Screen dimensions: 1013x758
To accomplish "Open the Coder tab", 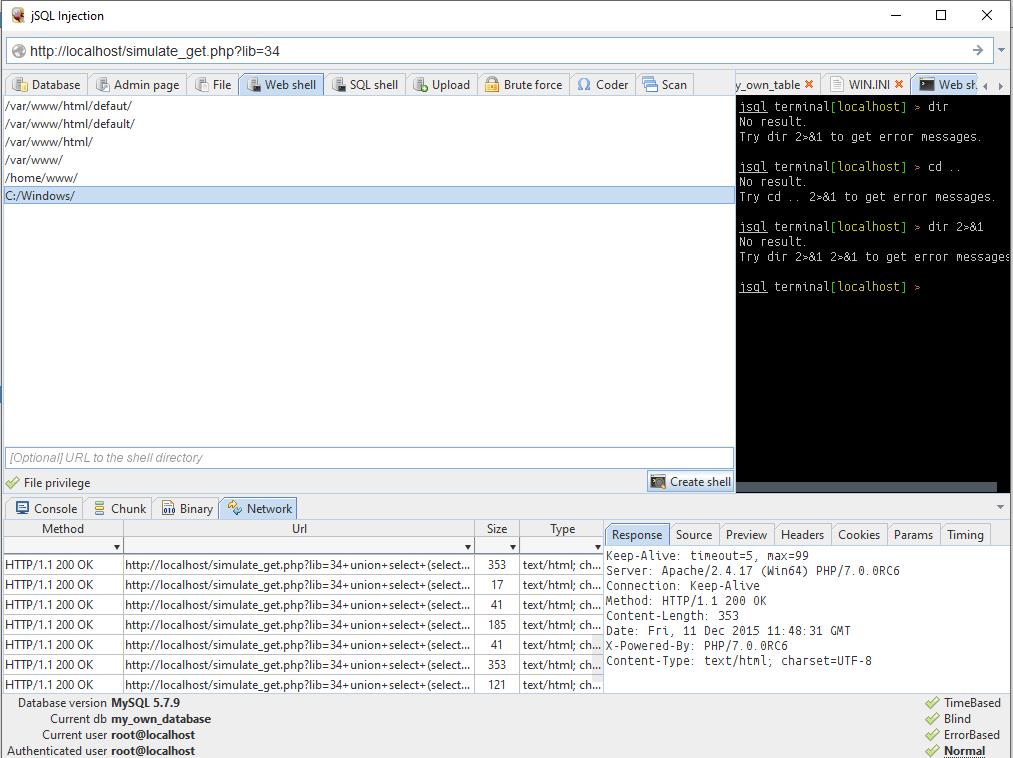I will 603,85.
